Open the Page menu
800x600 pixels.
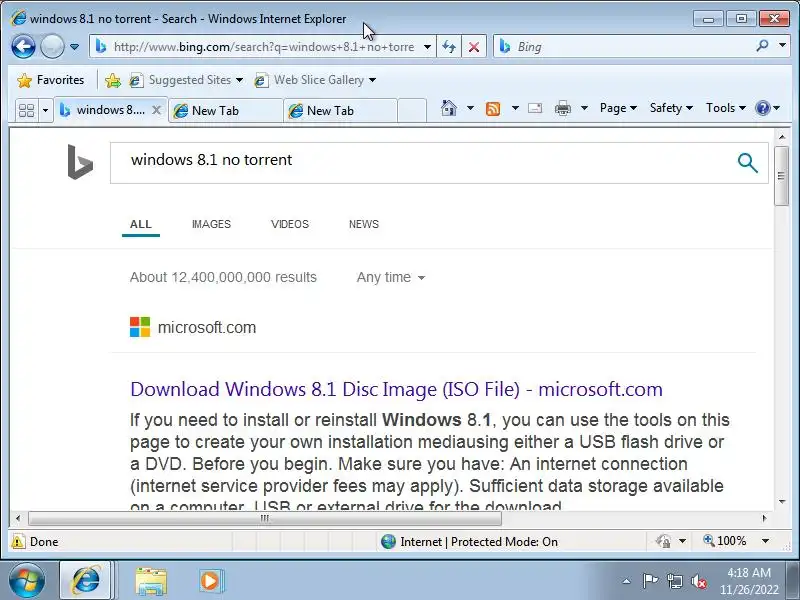(618, 108)
